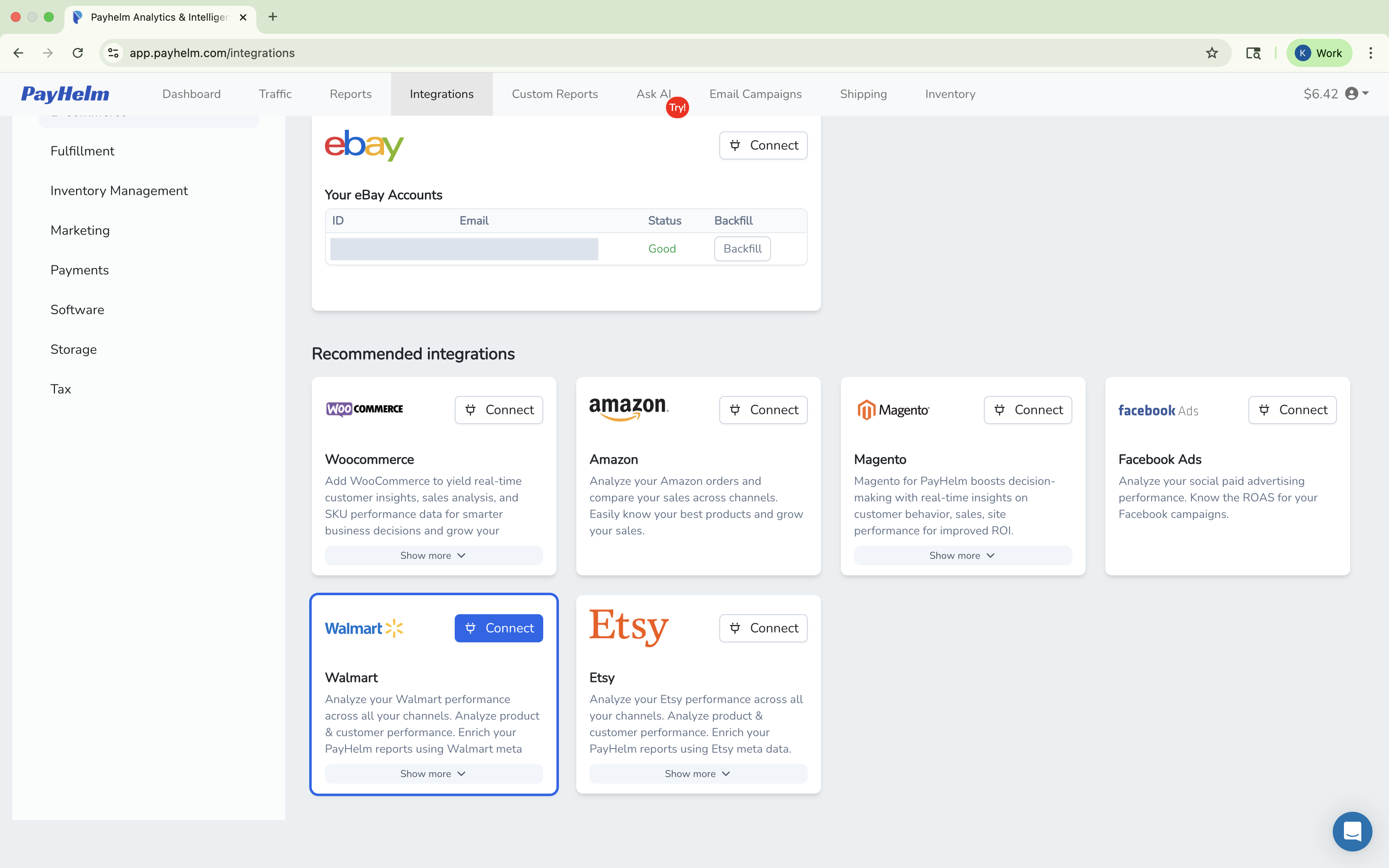The image size is (1389, 868).
Task: Expand Etsy Show more section
Action: pyautogui.click(x=697, y=773)
